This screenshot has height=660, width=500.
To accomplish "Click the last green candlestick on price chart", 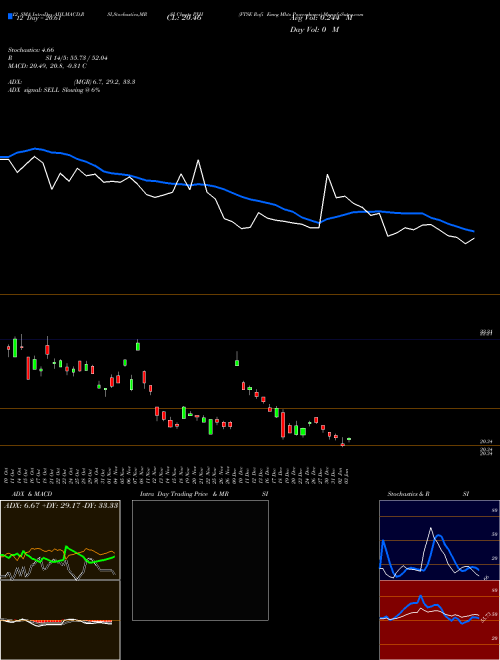I will pyautogui.click(x=349, y=439).
